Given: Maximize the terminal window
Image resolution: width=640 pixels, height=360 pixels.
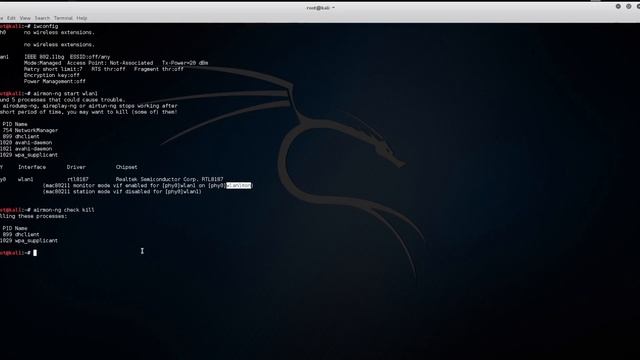Looking at the screenshot, I should (629, 7).
